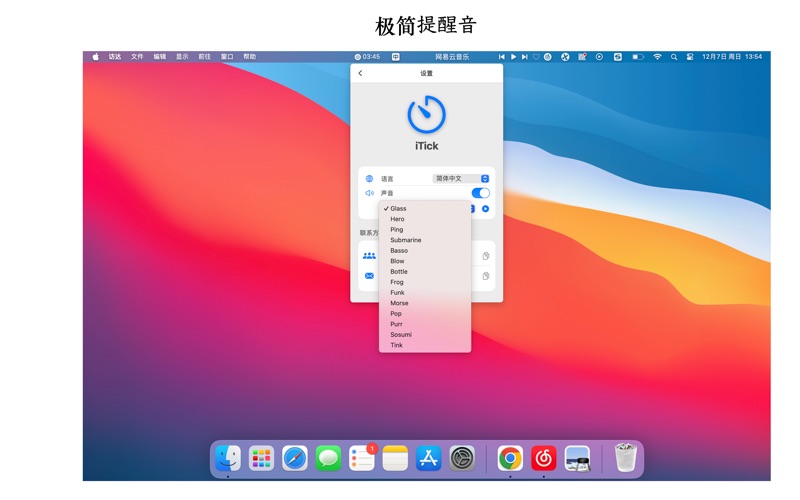Launch Safari from the dock
This screenshot has width=800, height=500.
294,458
